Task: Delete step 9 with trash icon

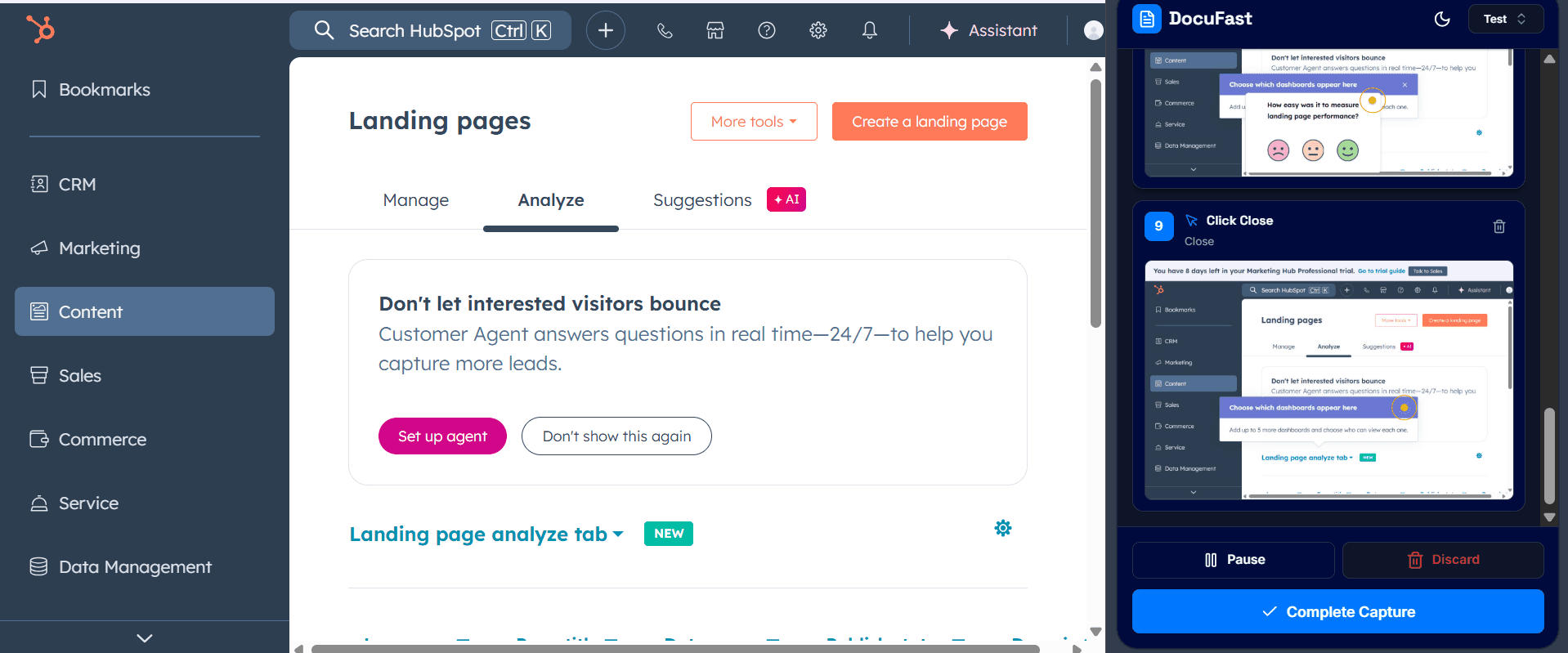Action: 1499,226
